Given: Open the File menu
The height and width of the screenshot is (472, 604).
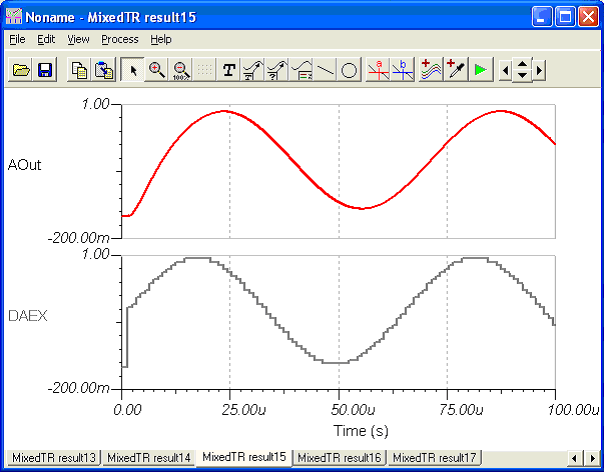Looking at the screenshot, I should click(x=17, y=39).
